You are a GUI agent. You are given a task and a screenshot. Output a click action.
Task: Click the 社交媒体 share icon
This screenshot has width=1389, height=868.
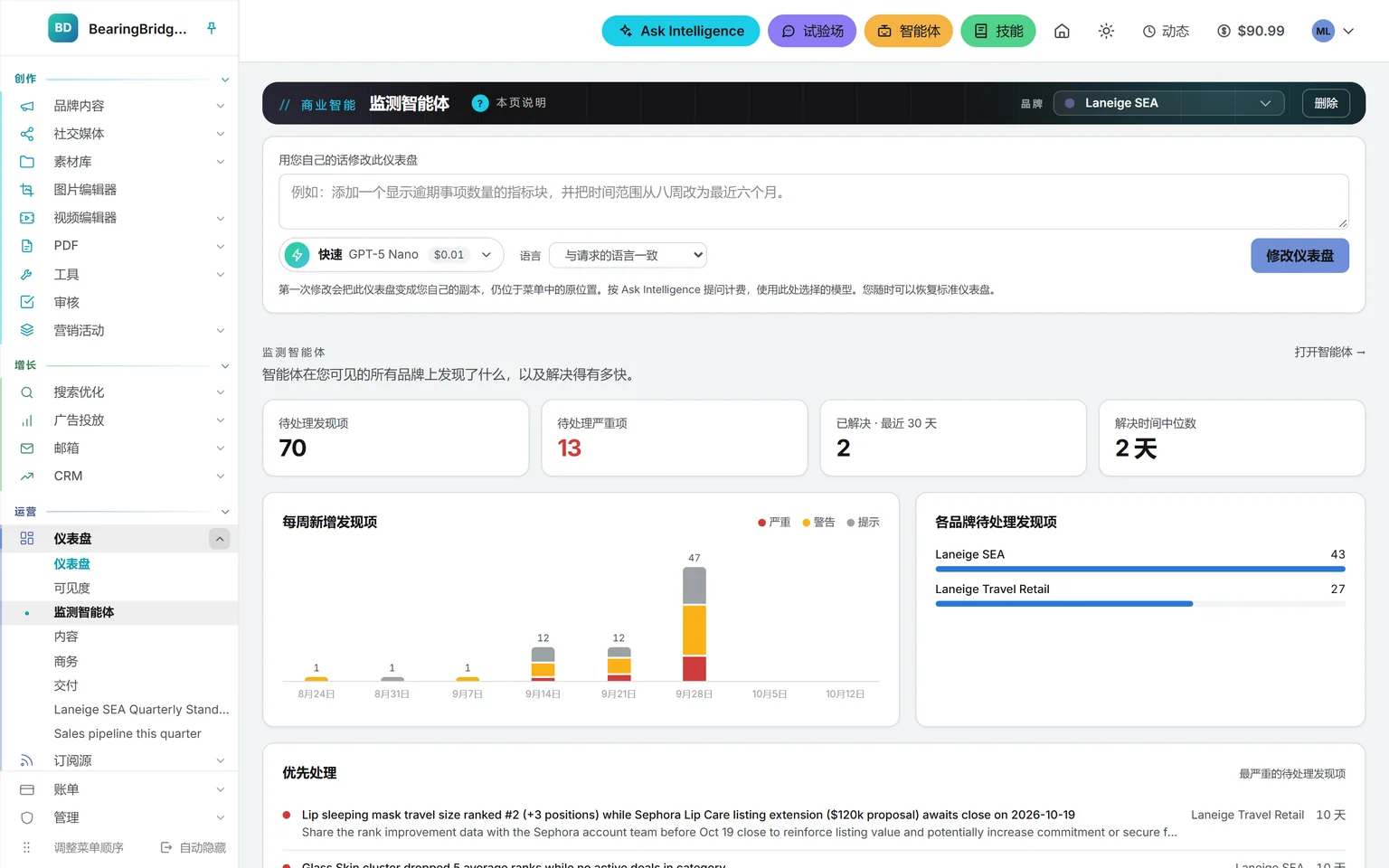point(27,134)
